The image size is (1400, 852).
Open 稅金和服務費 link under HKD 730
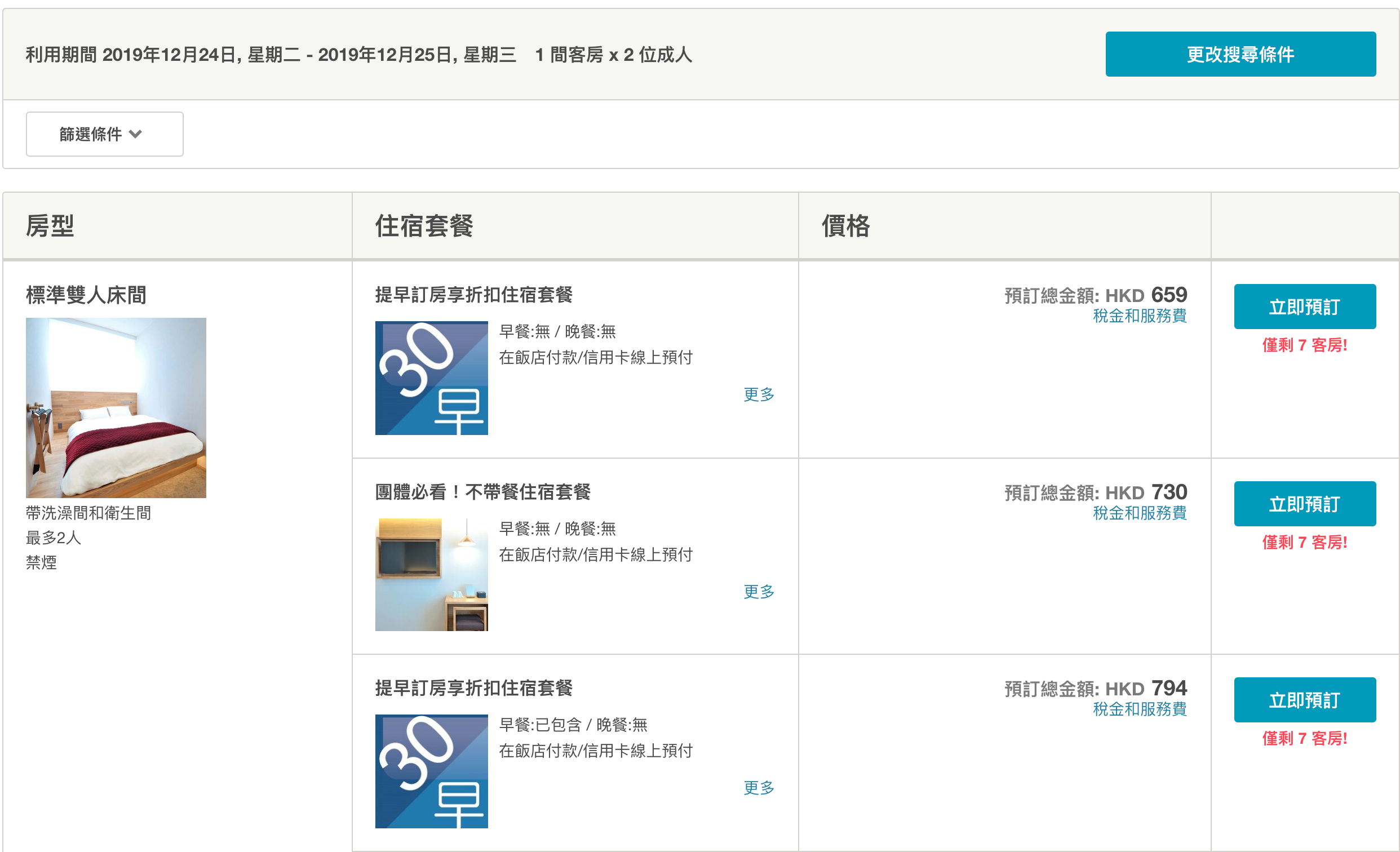pyautogui.click(x=1139, y=513)
